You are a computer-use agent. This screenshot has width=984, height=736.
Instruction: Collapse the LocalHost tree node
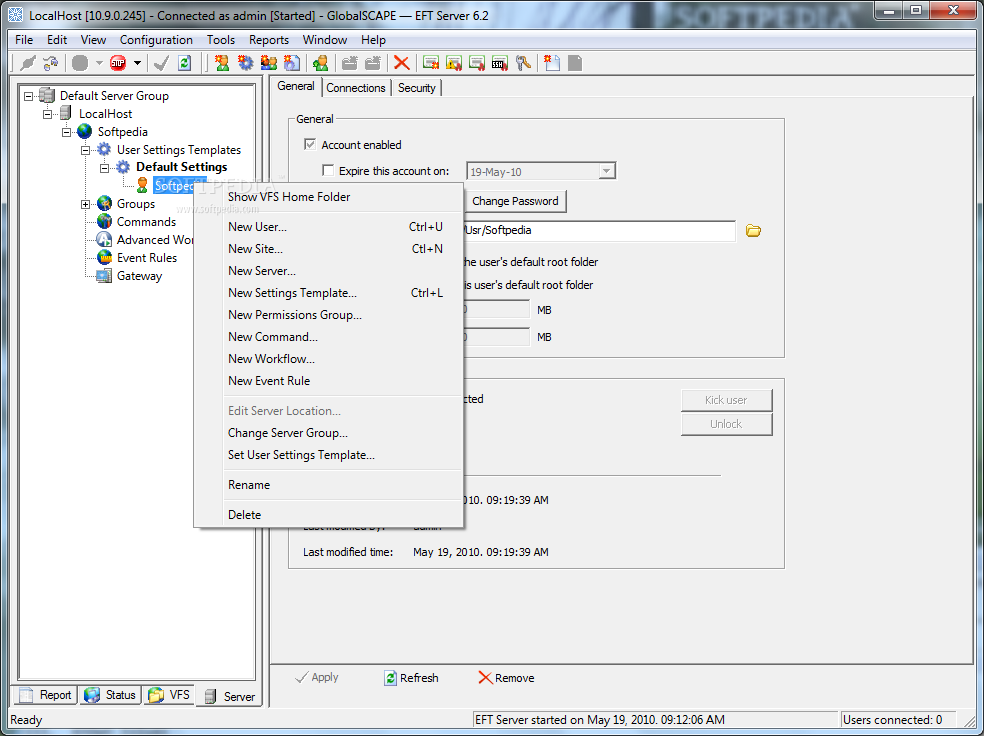pos(48,114)
